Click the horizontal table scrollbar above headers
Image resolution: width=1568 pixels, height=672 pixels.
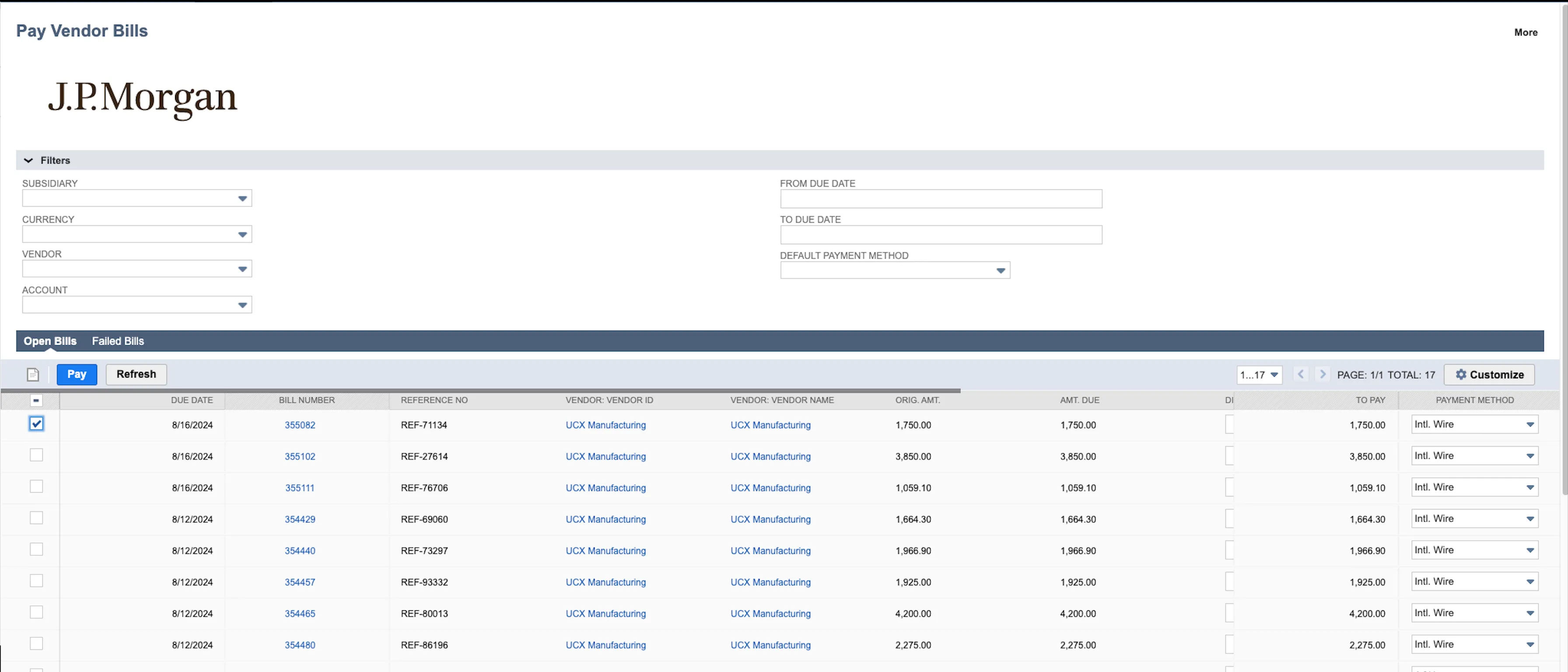point(481,390)
